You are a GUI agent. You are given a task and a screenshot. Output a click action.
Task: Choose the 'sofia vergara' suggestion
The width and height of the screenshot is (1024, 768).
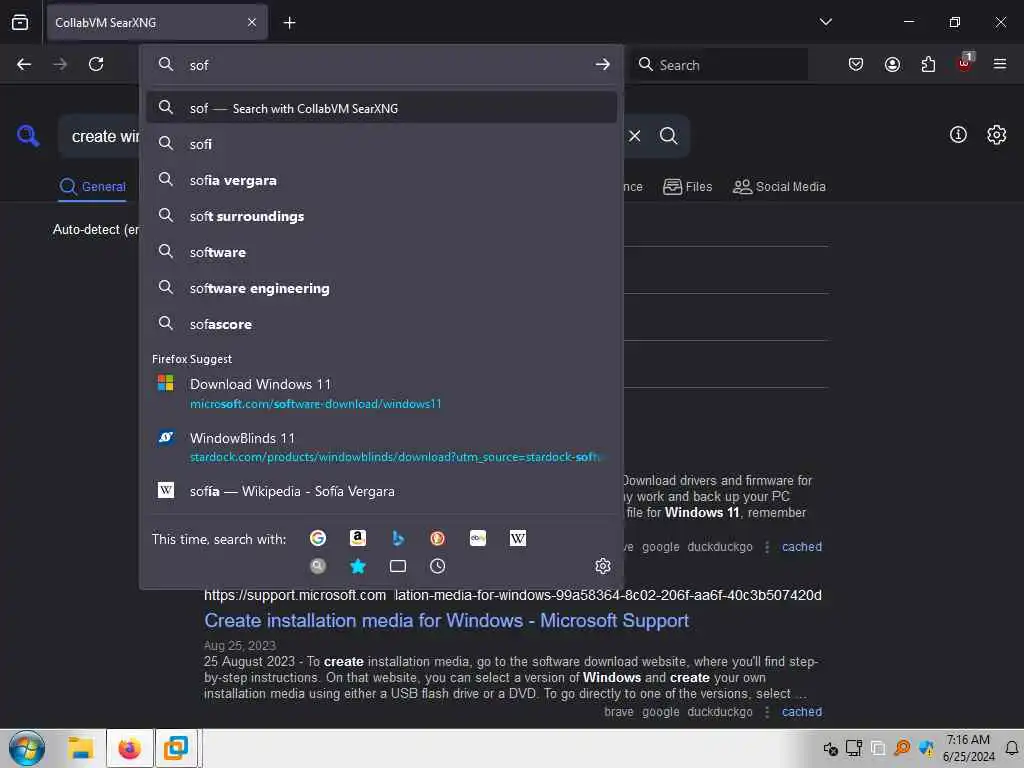click(381, 180)
